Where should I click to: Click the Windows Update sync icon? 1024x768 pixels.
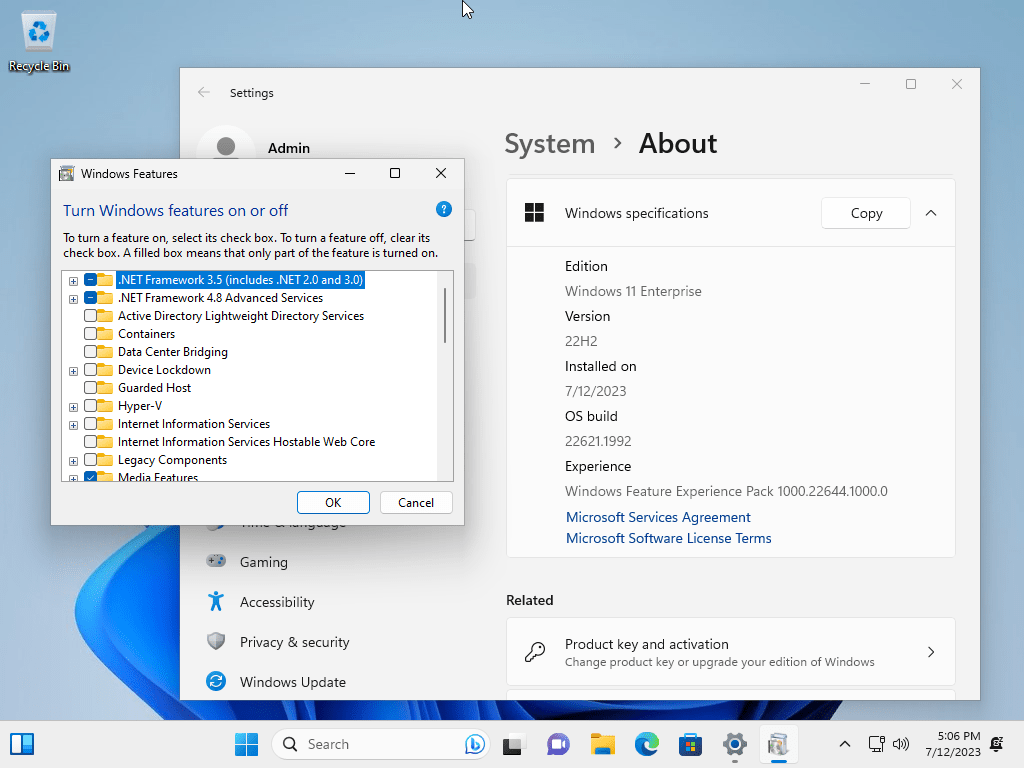point(216,681)
